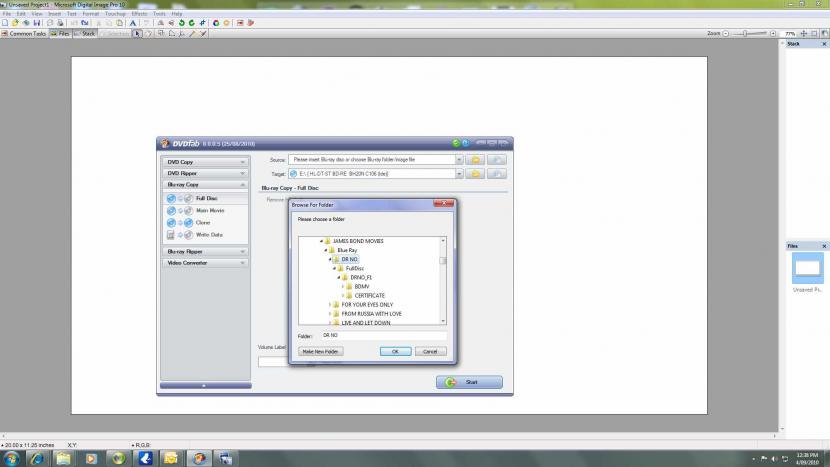Select Write Data mode in Blu-ray Copy
Viewport: 830px width, 467px height.
click(x=205, y=235)
